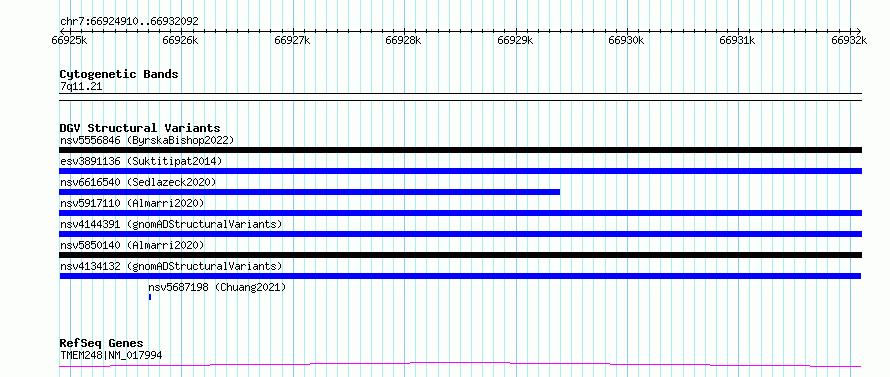Select the blue bar under nsv5917110
The height and width of the screenshot is (377, 890).
click(x=460, y=213)
